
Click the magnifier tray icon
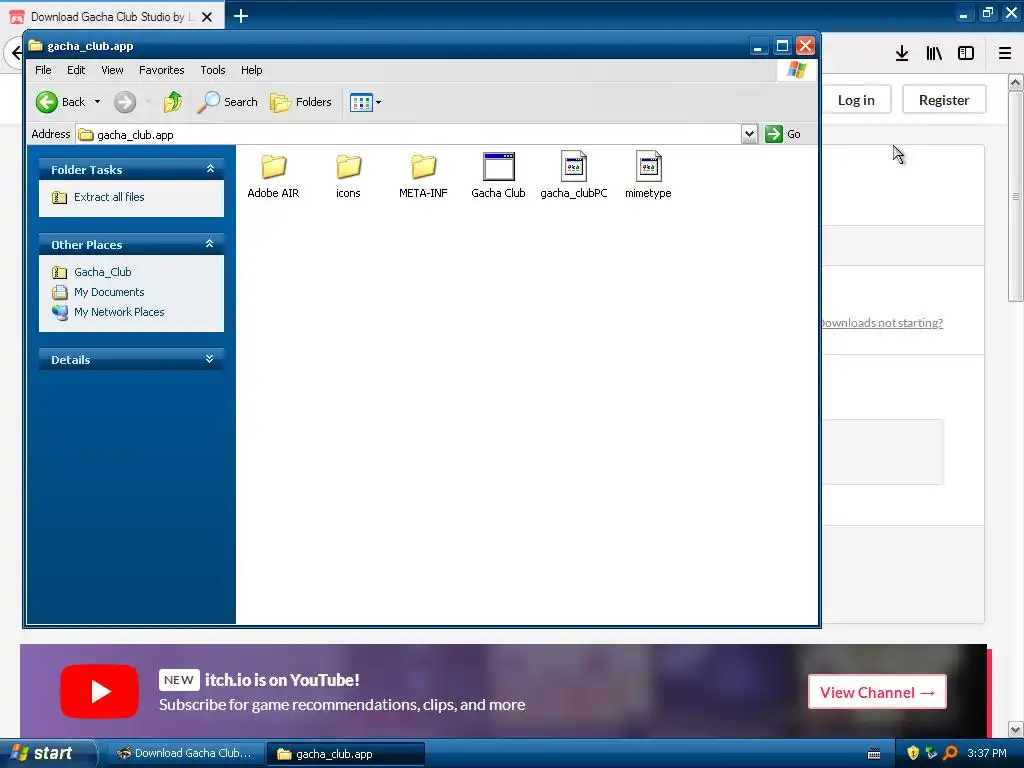pos(950,754)
